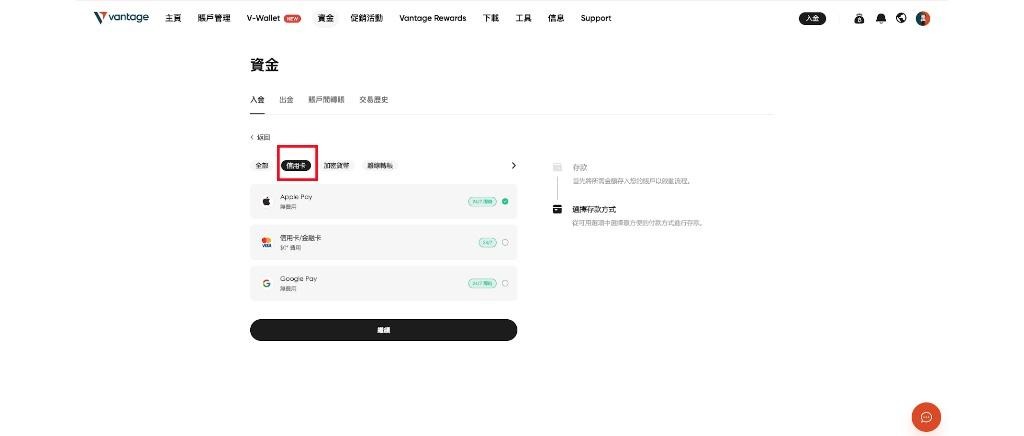Viewport: 1024px width, 436px height.
Task: Go to Vantage Rewards
Action: click(x=433, y=18)
